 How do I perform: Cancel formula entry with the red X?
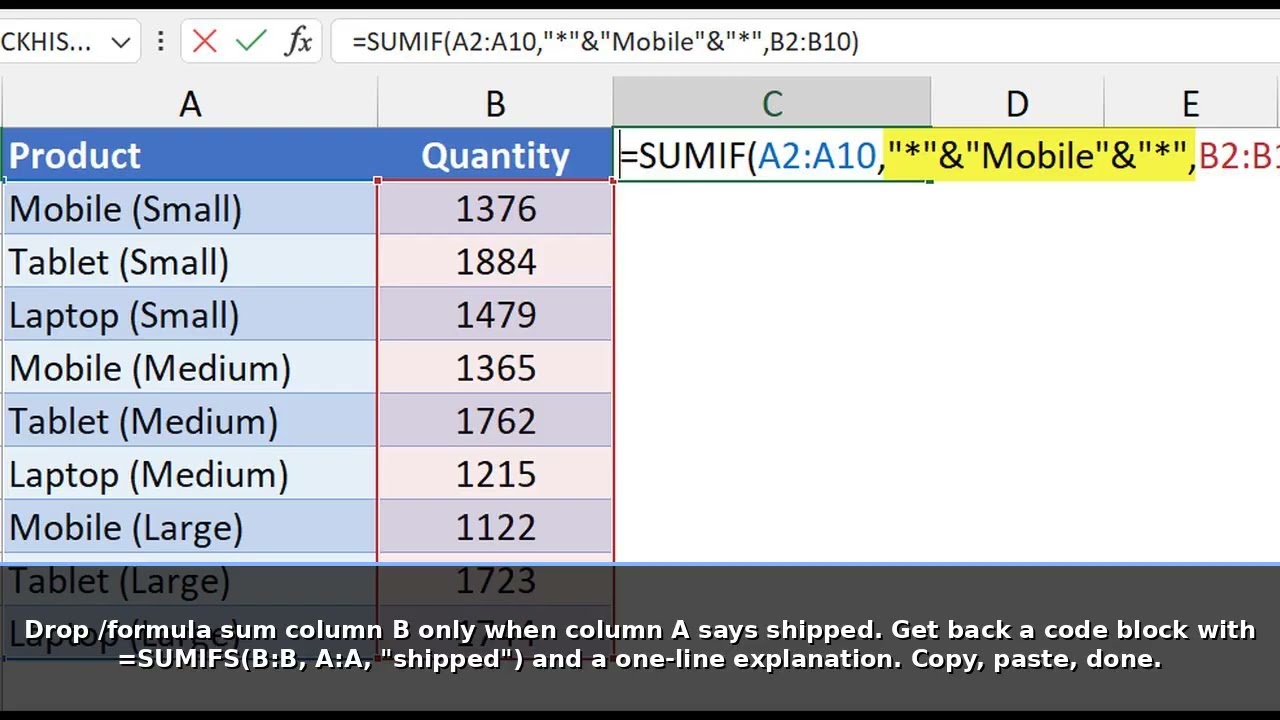(204, 41)
